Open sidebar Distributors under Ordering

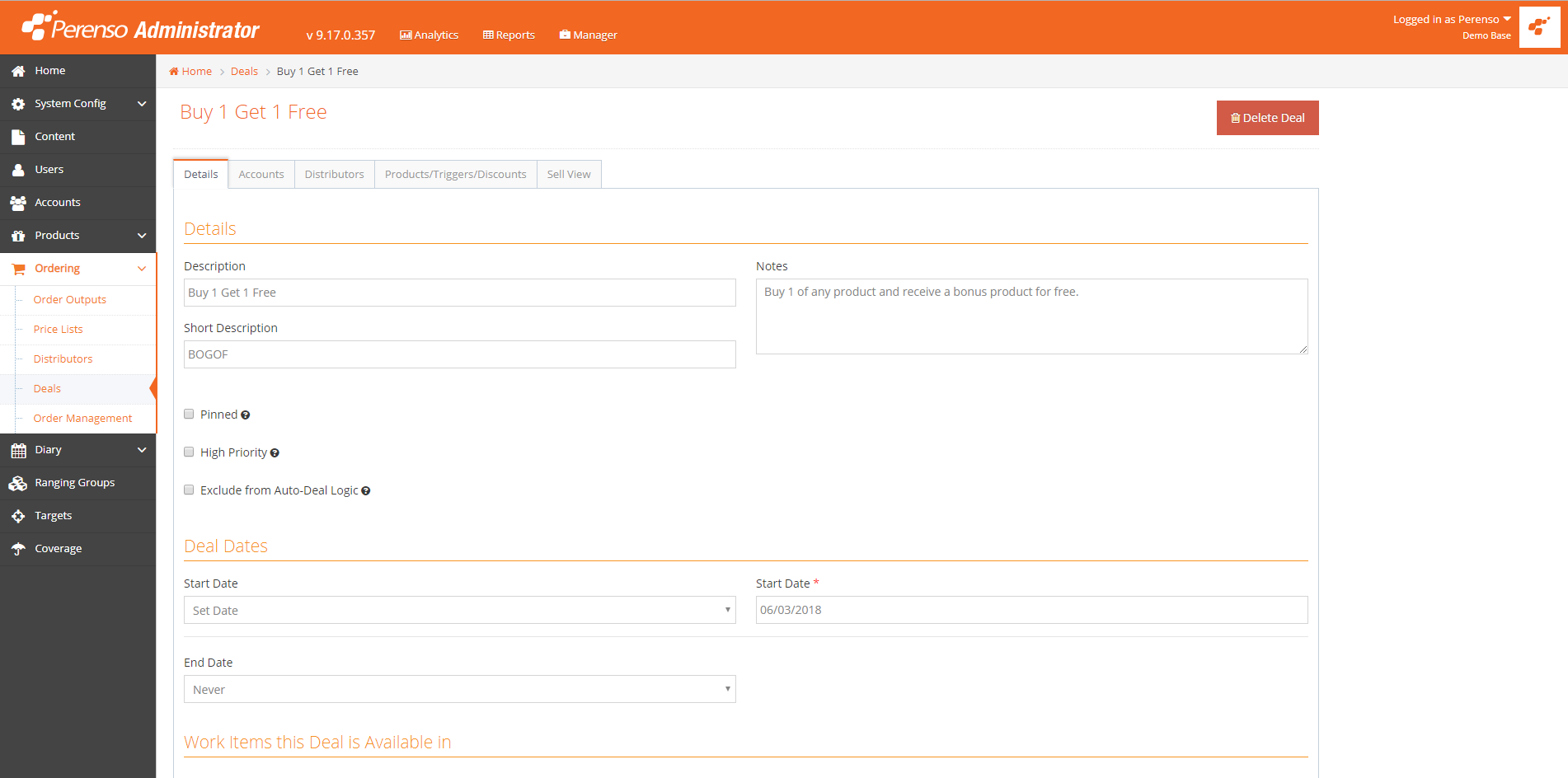coord(63,359)
